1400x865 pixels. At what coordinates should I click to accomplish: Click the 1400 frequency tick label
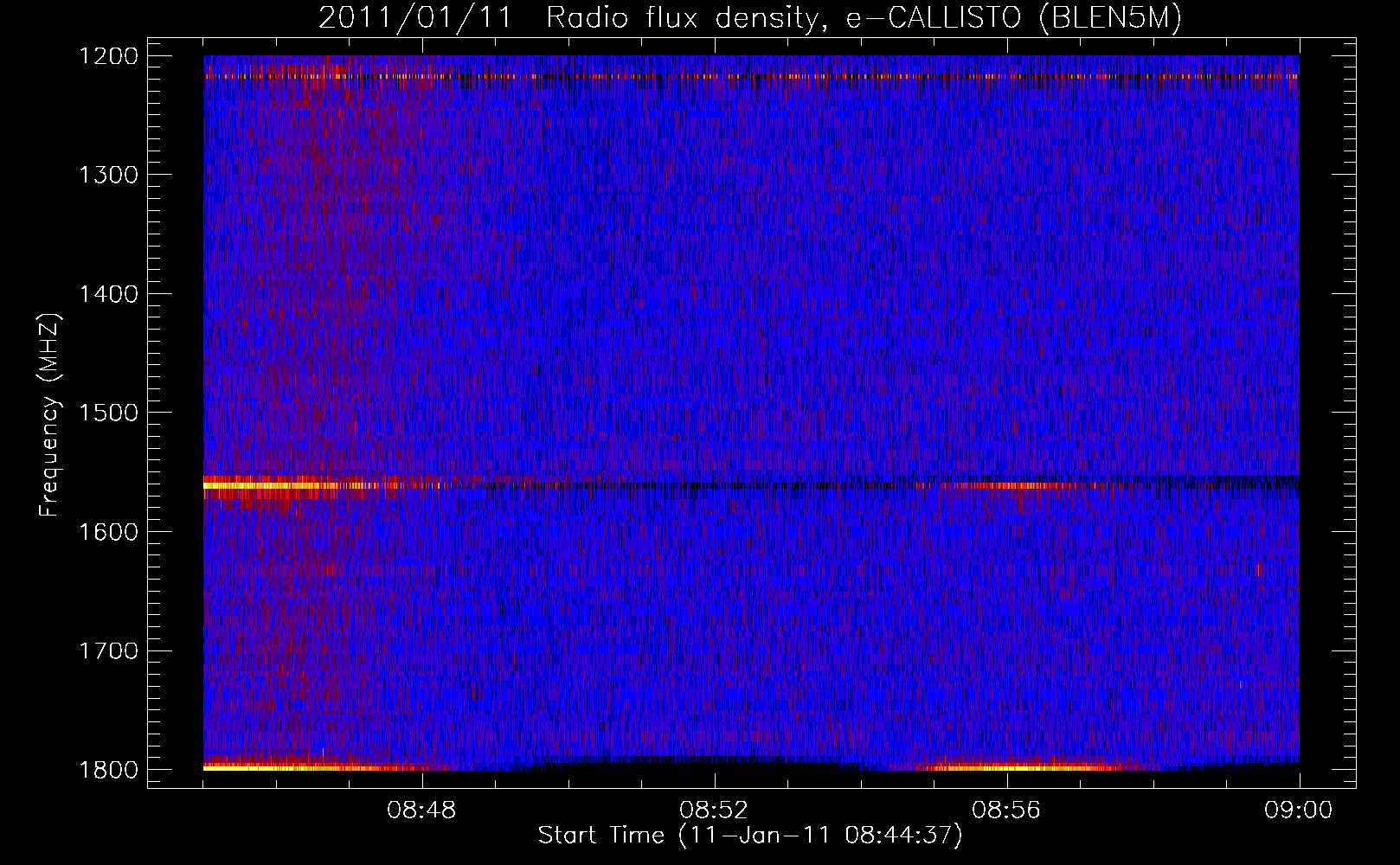click(x=108, y=294)
